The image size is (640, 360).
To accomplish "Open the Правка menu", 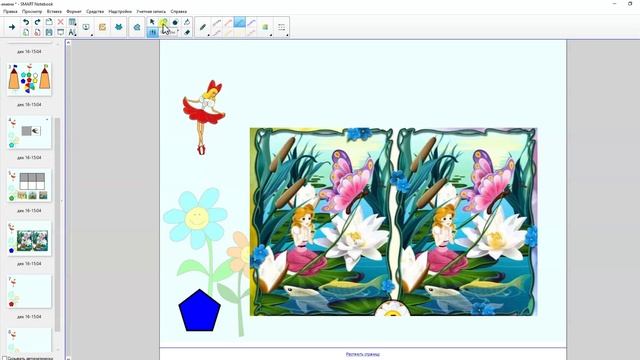I will (x=10, y=11).
